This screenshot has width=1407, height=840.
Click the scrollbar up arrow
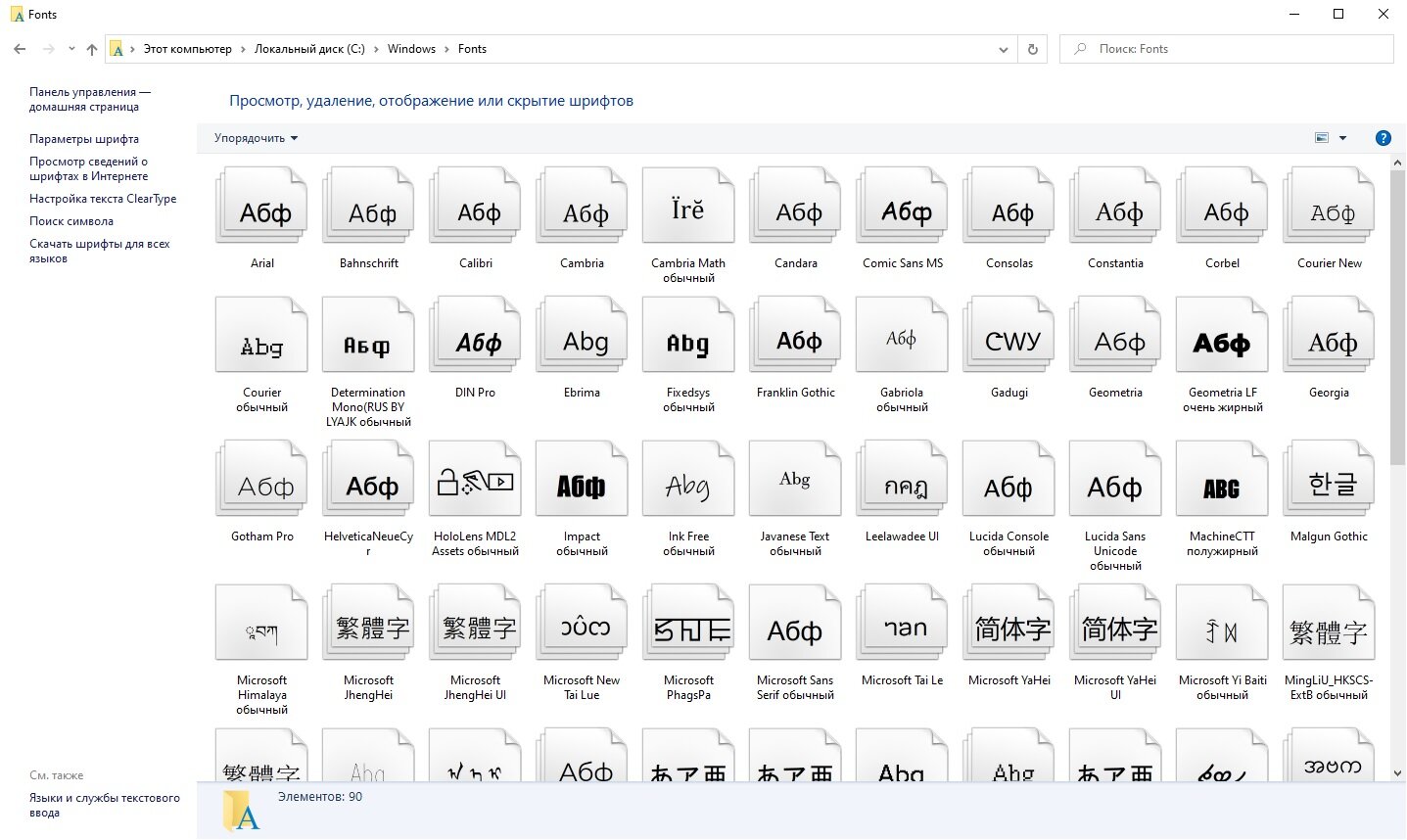click(1397, 163)
